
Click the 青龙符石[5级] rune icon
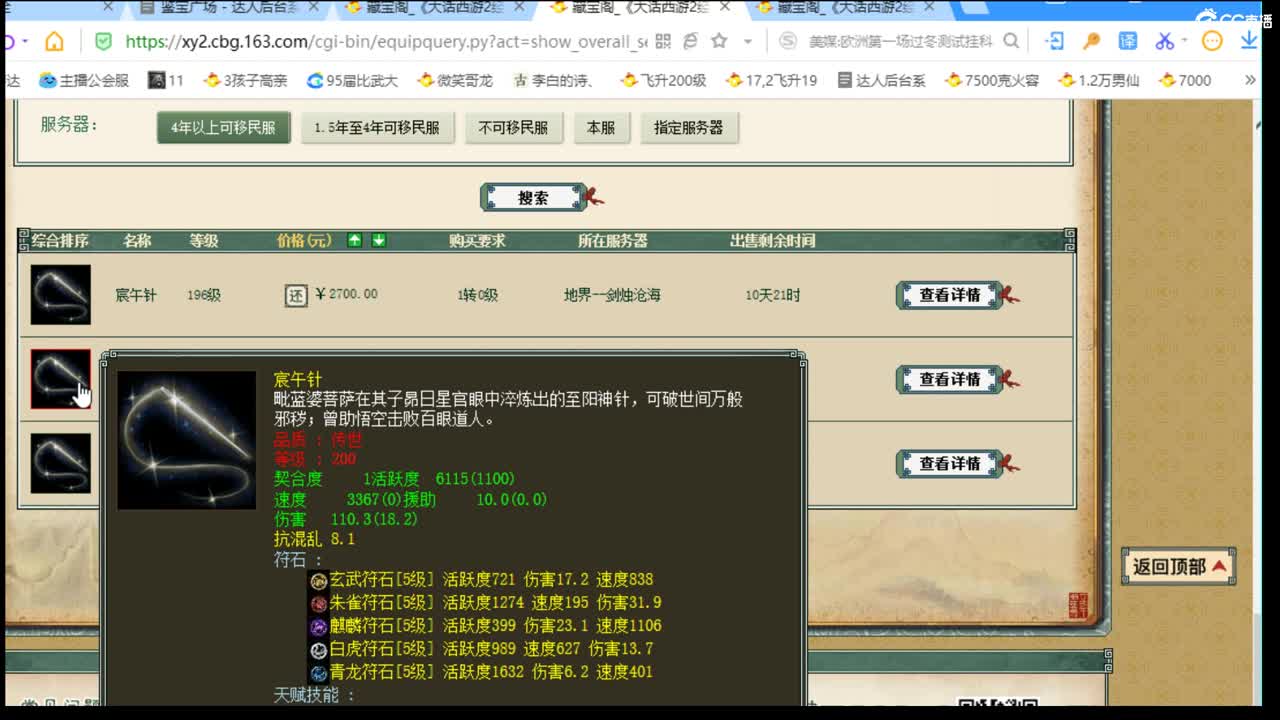(x=319, y=672)
